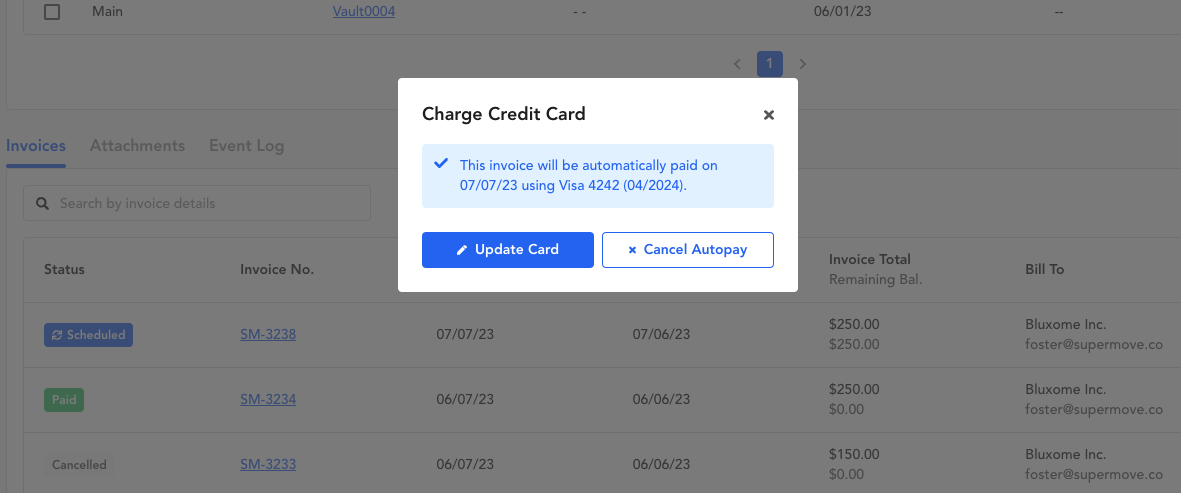
Task: Switch to the Attachments tab
Action: (137, 145)
